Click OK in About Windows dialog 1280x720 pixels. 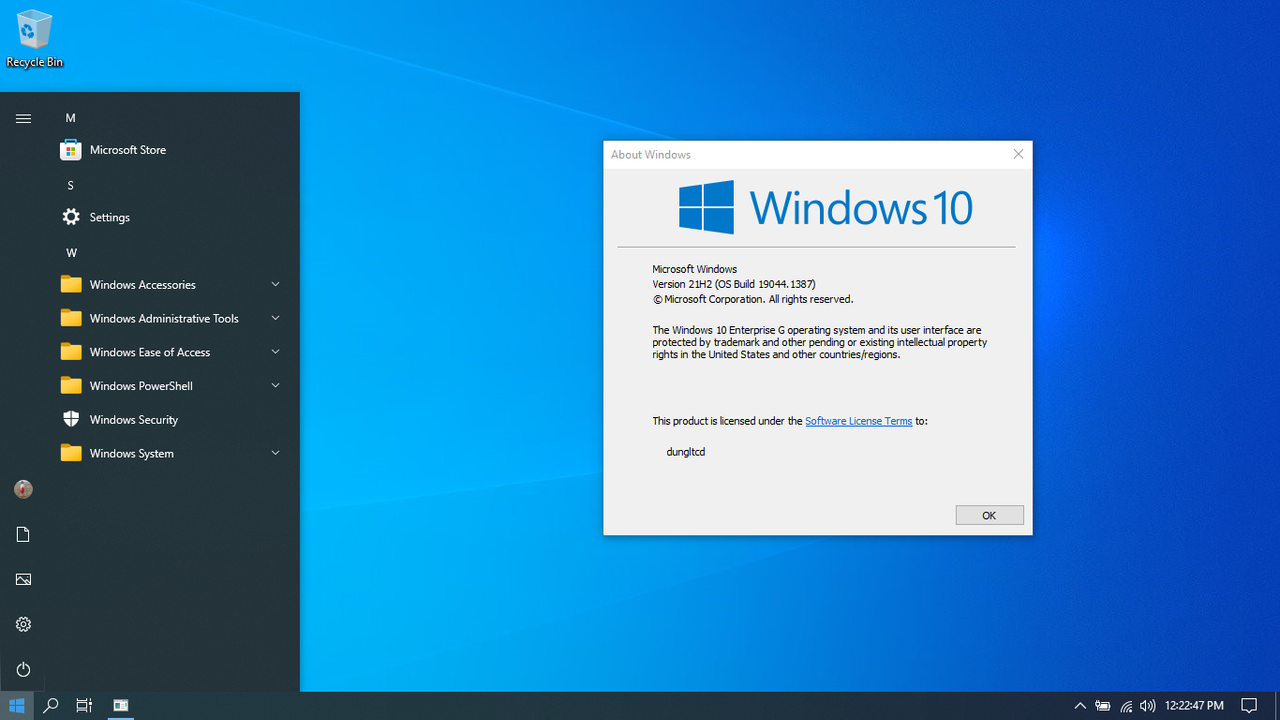point(989,515)
